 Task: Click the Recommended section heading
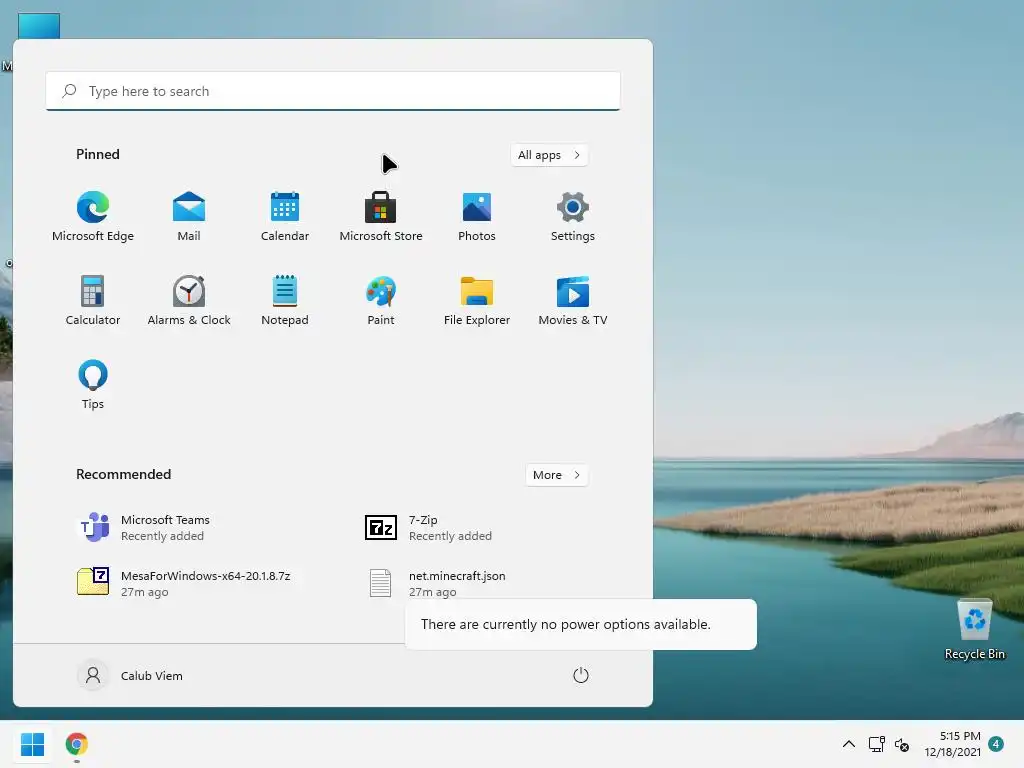tap(123, 474)
